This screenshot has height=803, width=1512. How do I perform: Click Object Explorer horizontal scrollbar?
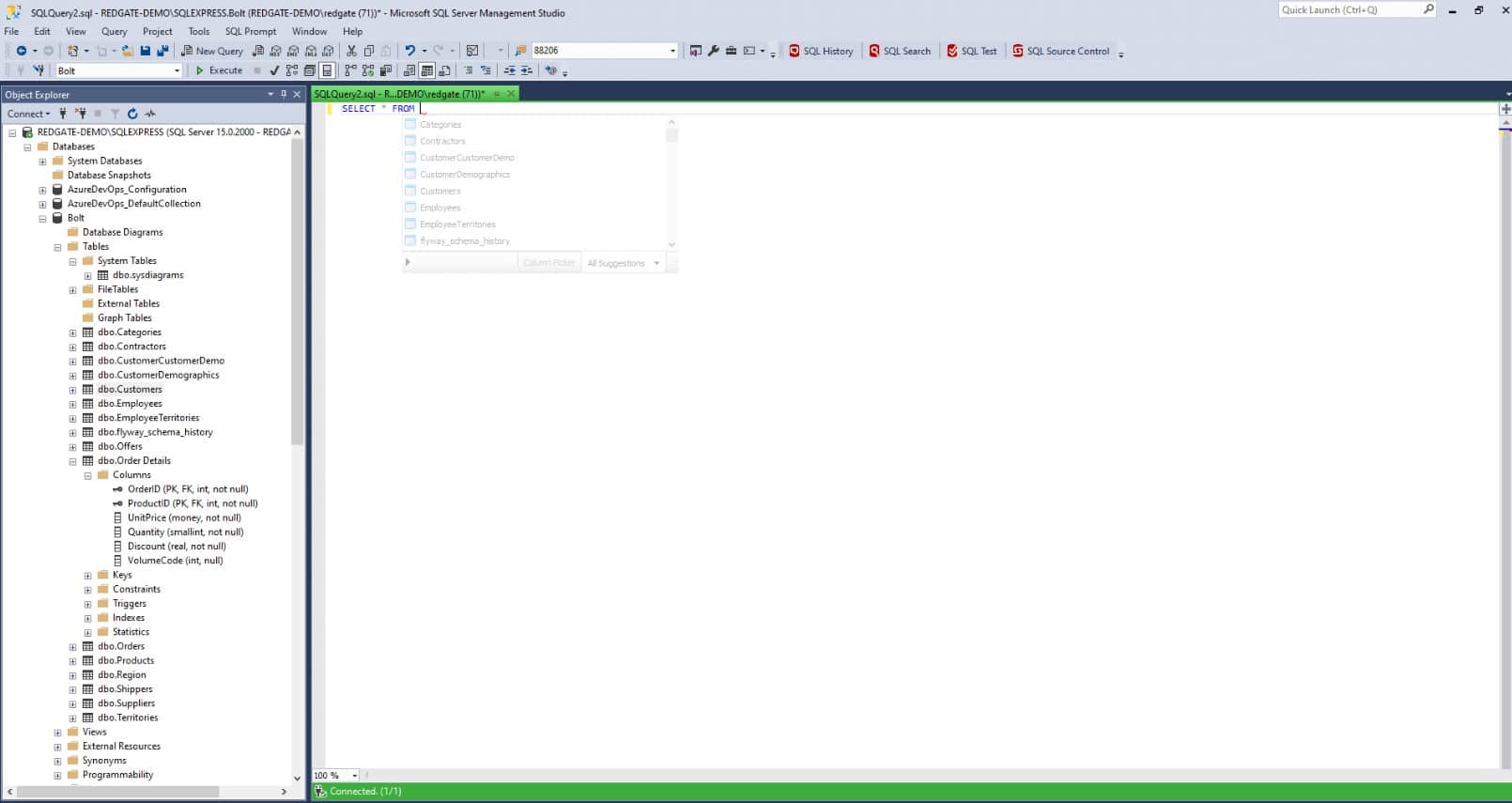117,792
